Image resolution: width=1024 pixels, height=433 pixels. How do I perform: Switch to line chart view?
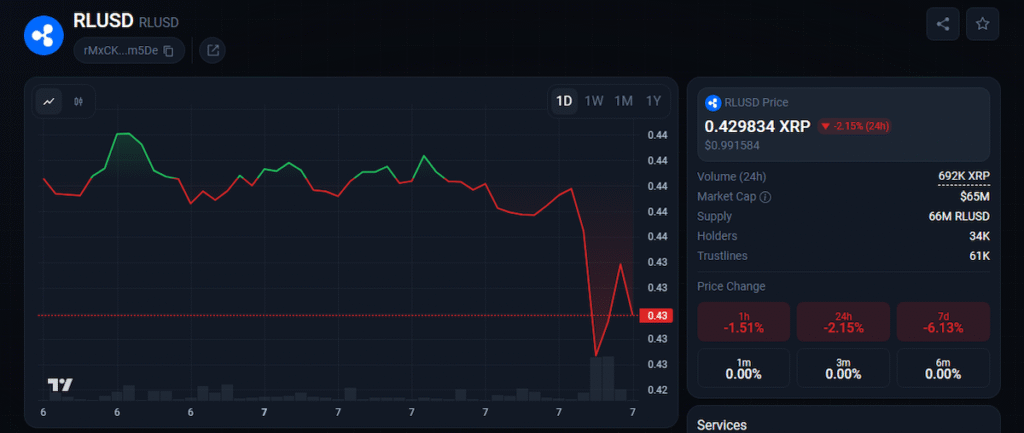(x=49, y=101)
